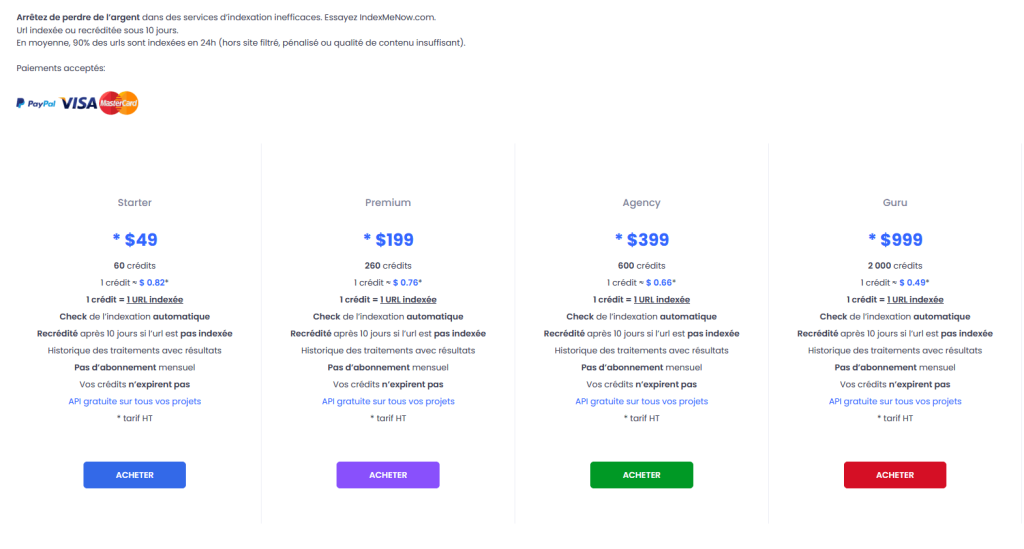Click the $399 Agency price
Viewport: 1024px width, 549px height.
click(x=647, y=240)
